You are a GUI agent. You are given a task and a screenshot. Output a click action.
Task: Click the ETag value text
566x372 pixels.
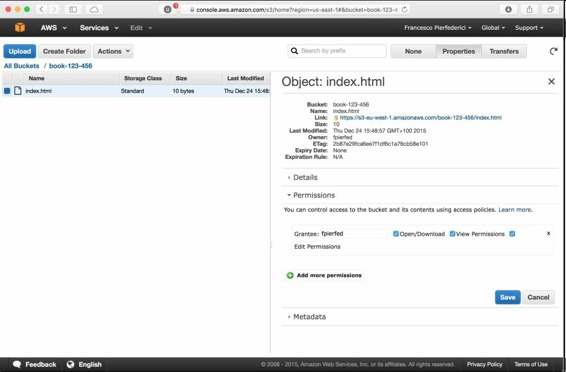380,144
